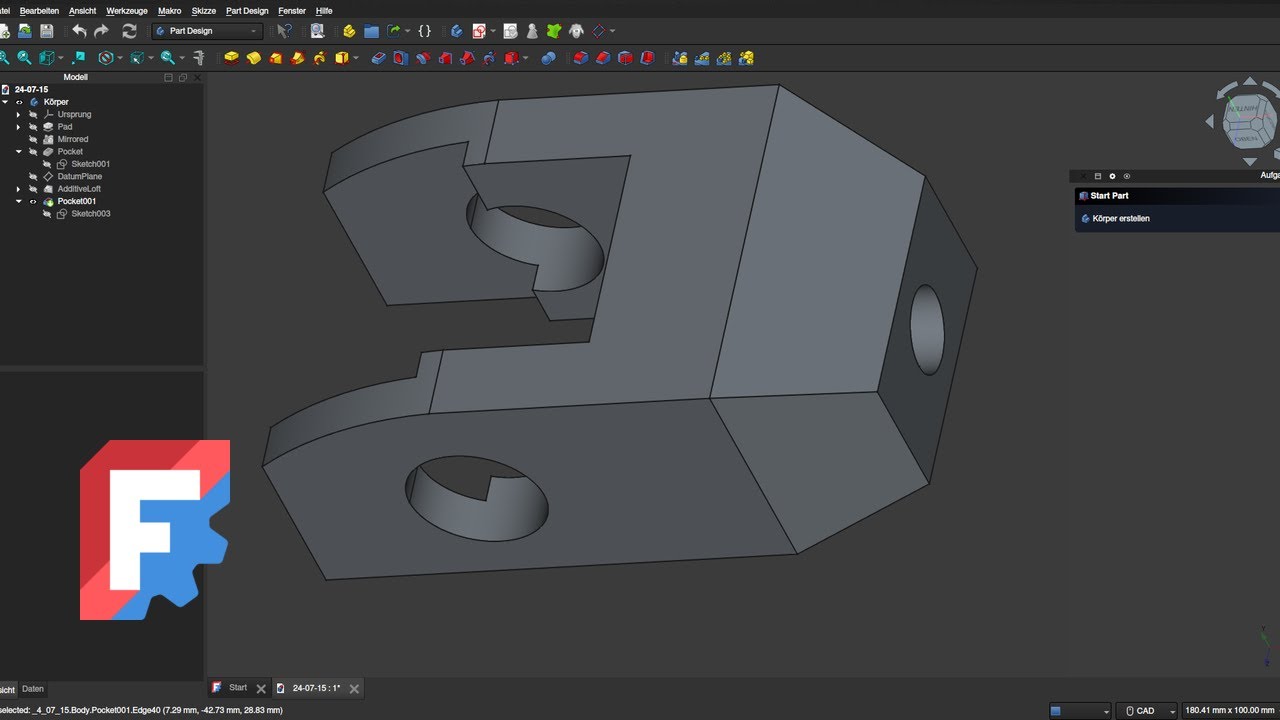Toggle visibility of Pocket feature
This screenshot has height=720, width=1280.
(x=33, y=152)
